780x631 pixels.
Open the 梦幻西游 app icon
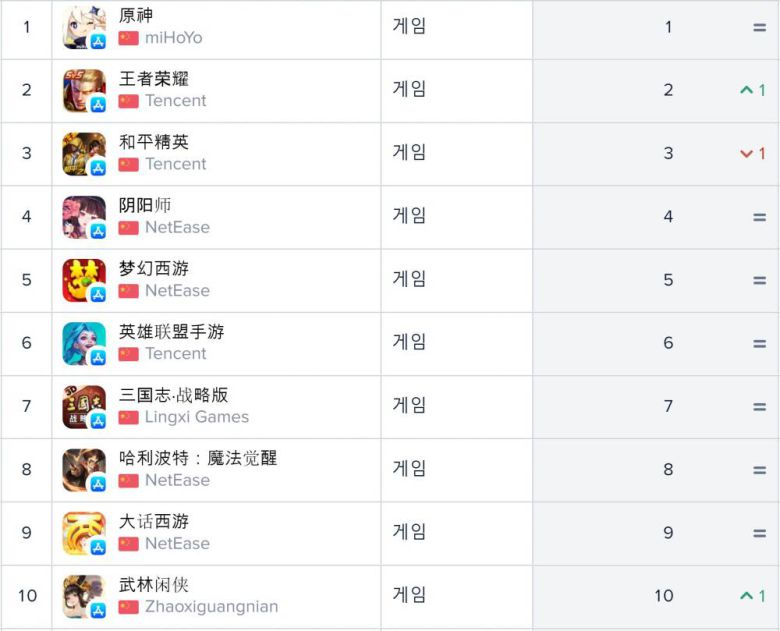click(x=84, y=280)
